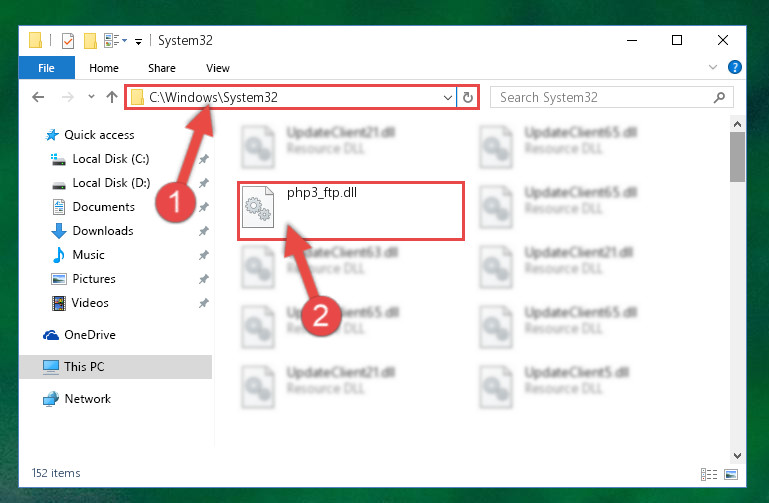769x503 pixels.
Task: Click the pin icon beside Local Disk (C:)
Action: coord(204,159)
